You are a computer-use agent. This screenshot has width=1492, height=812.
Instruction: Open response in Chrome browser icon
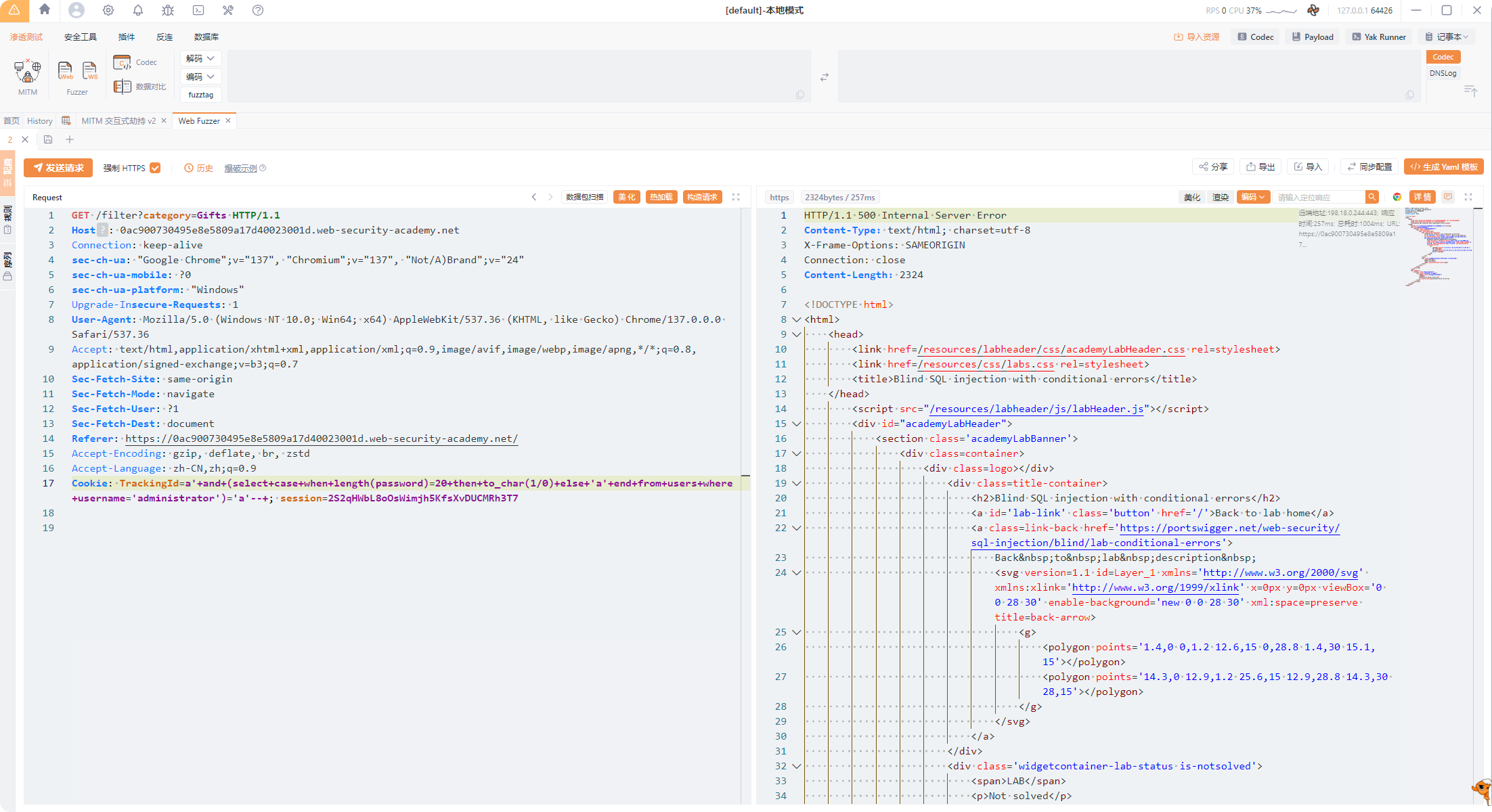[x=1397, y=197]
